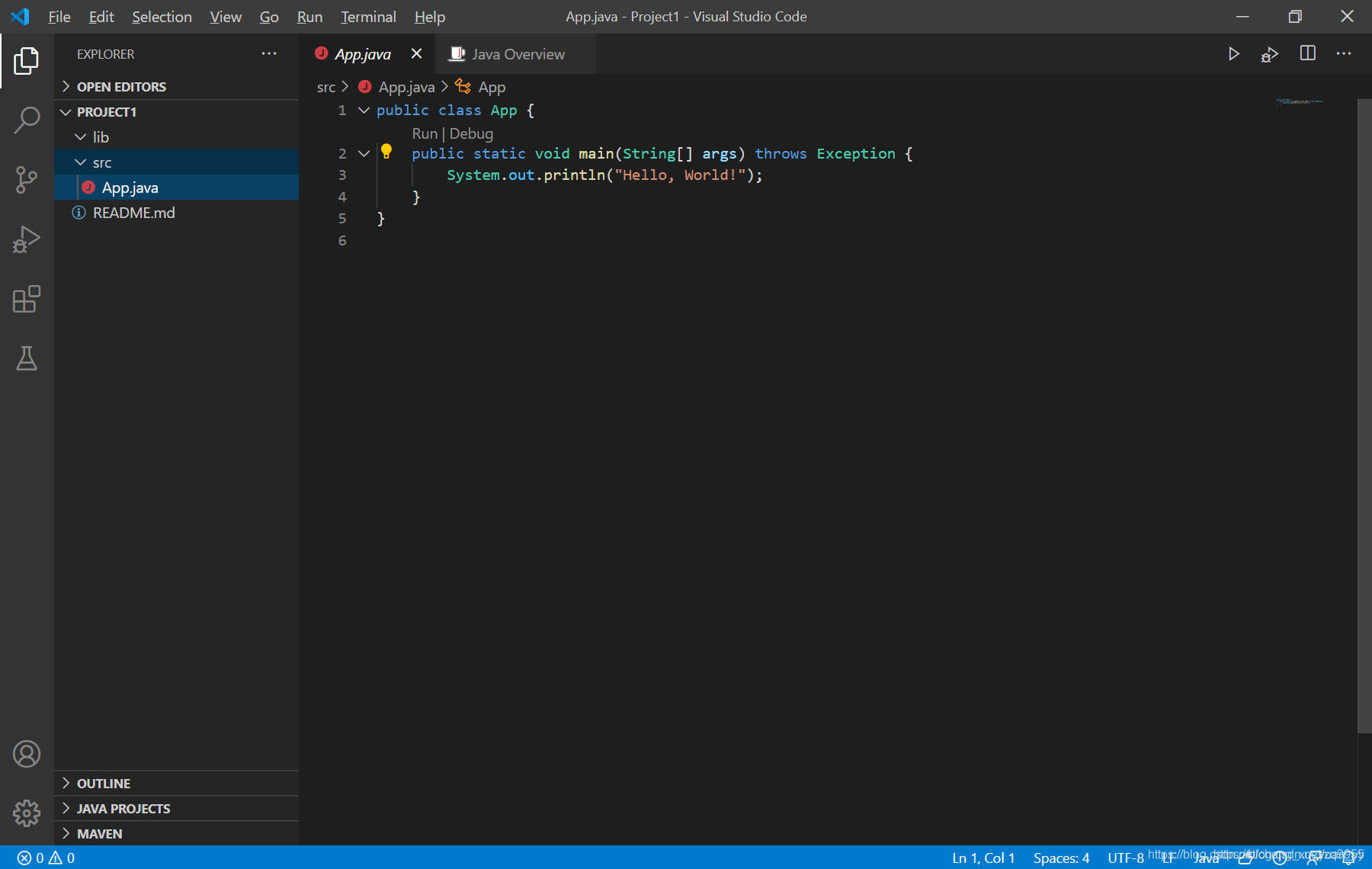The width and height of the screenshot is (1372, 869).
Task: Open the Selection menu
Action: [x=162, y=17]
